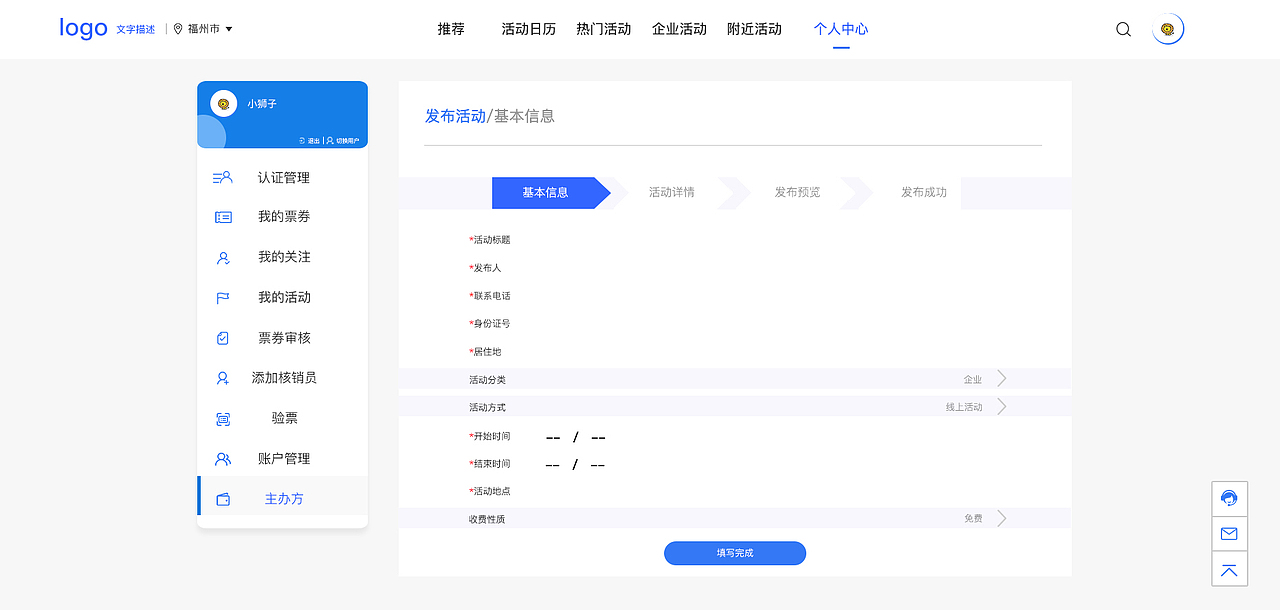Click the email envelope floating icon

[1229, 533]
